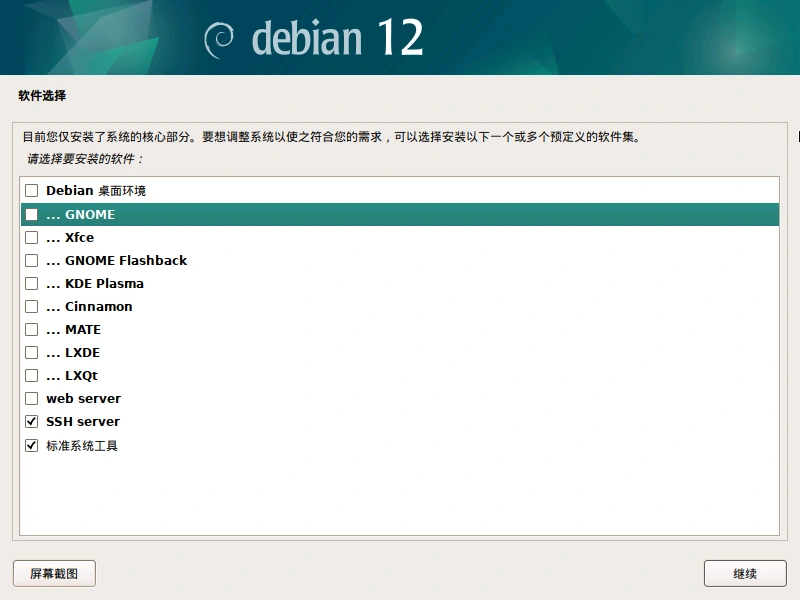
Task: Select the "标准系统工具" label text
Action: [x=82, y=446]
